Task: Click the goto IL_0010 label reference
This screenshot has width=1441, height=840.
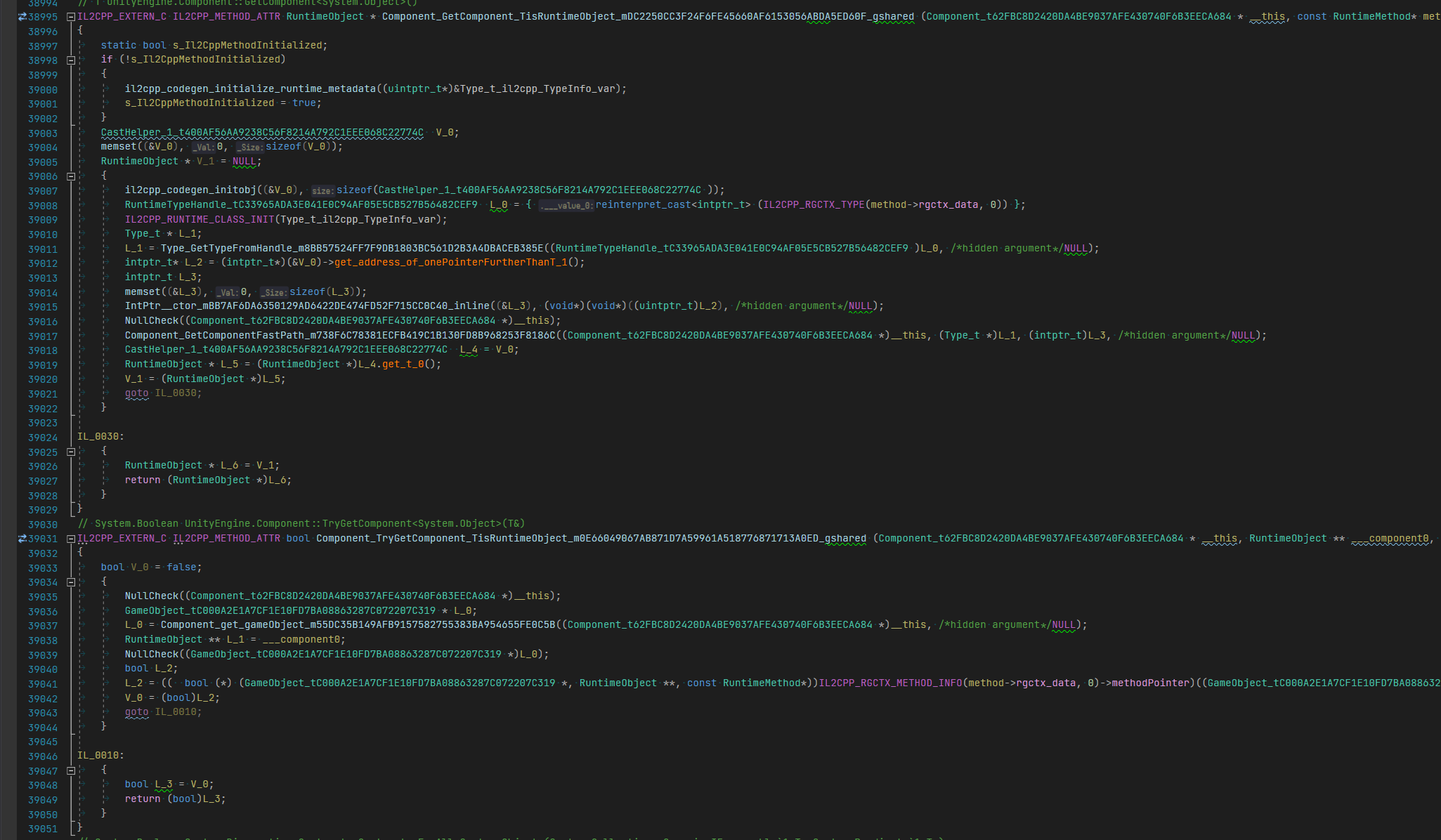Action: 176,712
